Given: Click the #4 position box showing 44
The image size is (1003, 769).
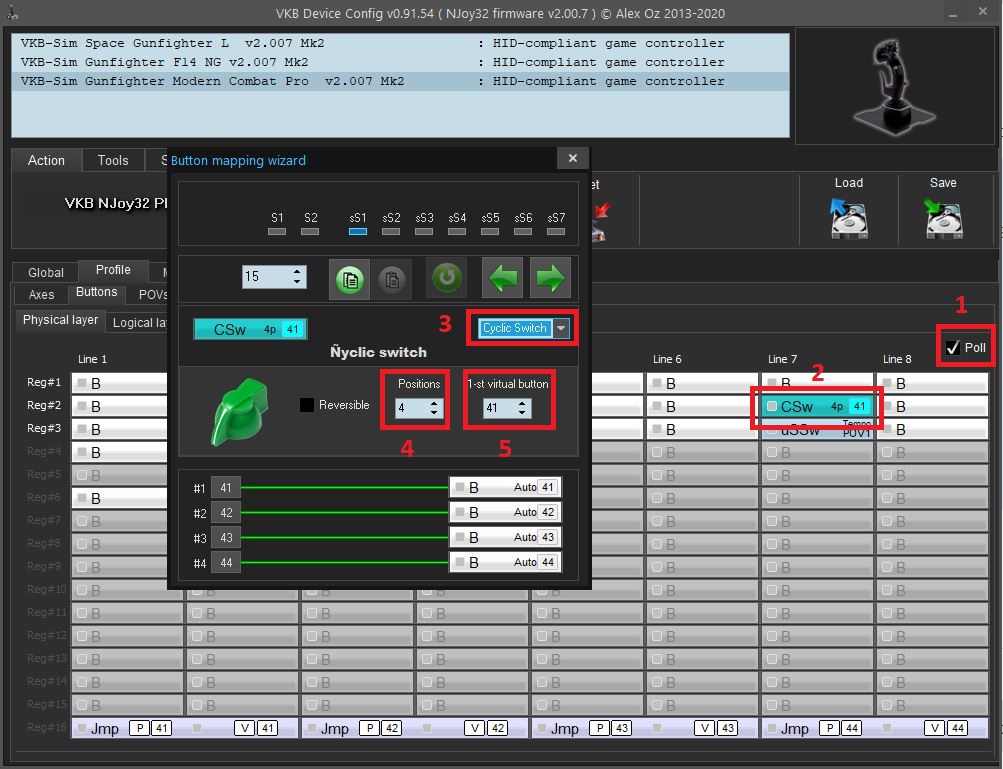Looking at the screenshot, I should pos(226,562).
